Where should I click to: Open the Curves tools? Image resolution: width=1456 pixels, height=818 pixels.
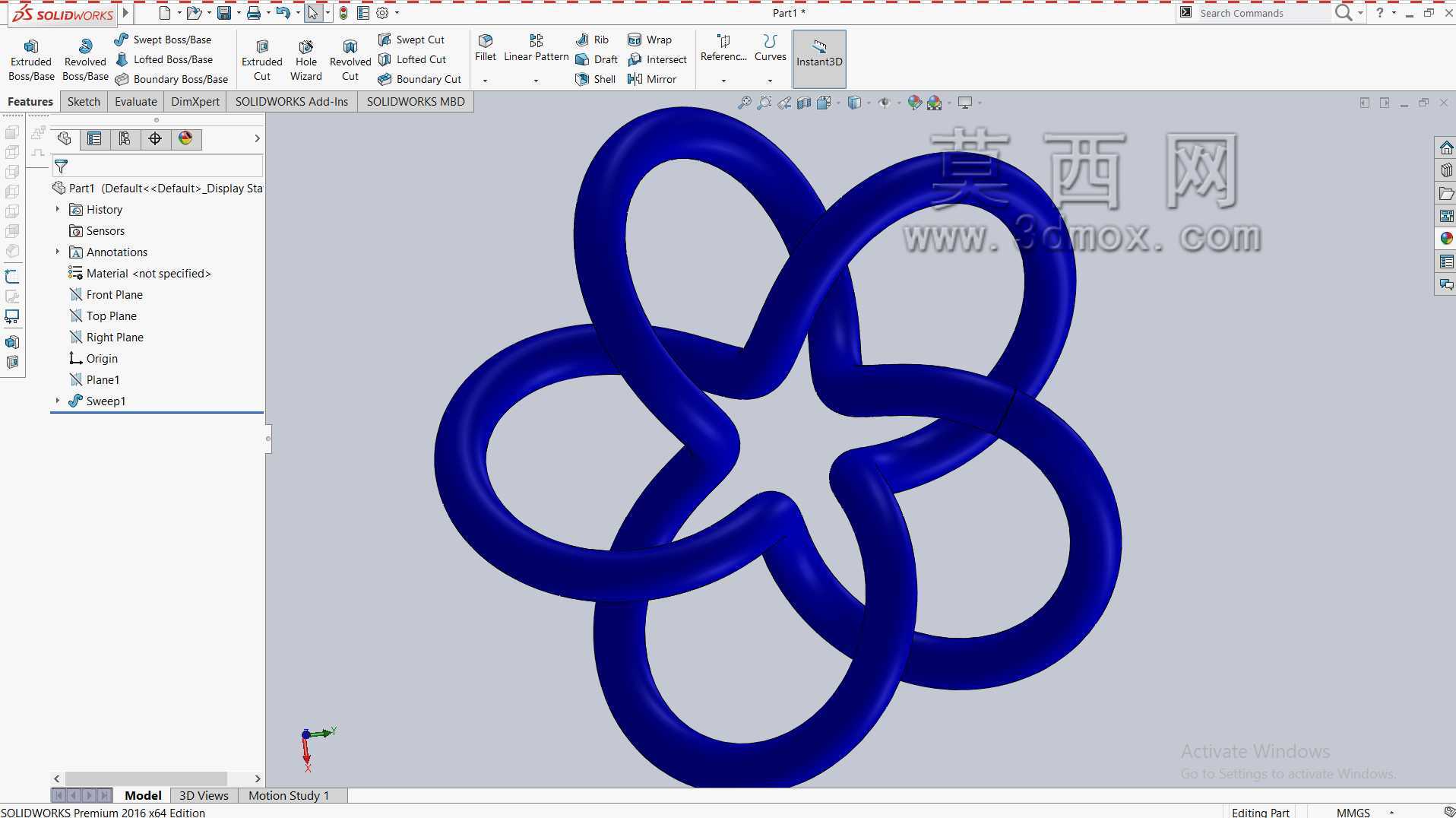pyautogui.click(x=770, y=47)
